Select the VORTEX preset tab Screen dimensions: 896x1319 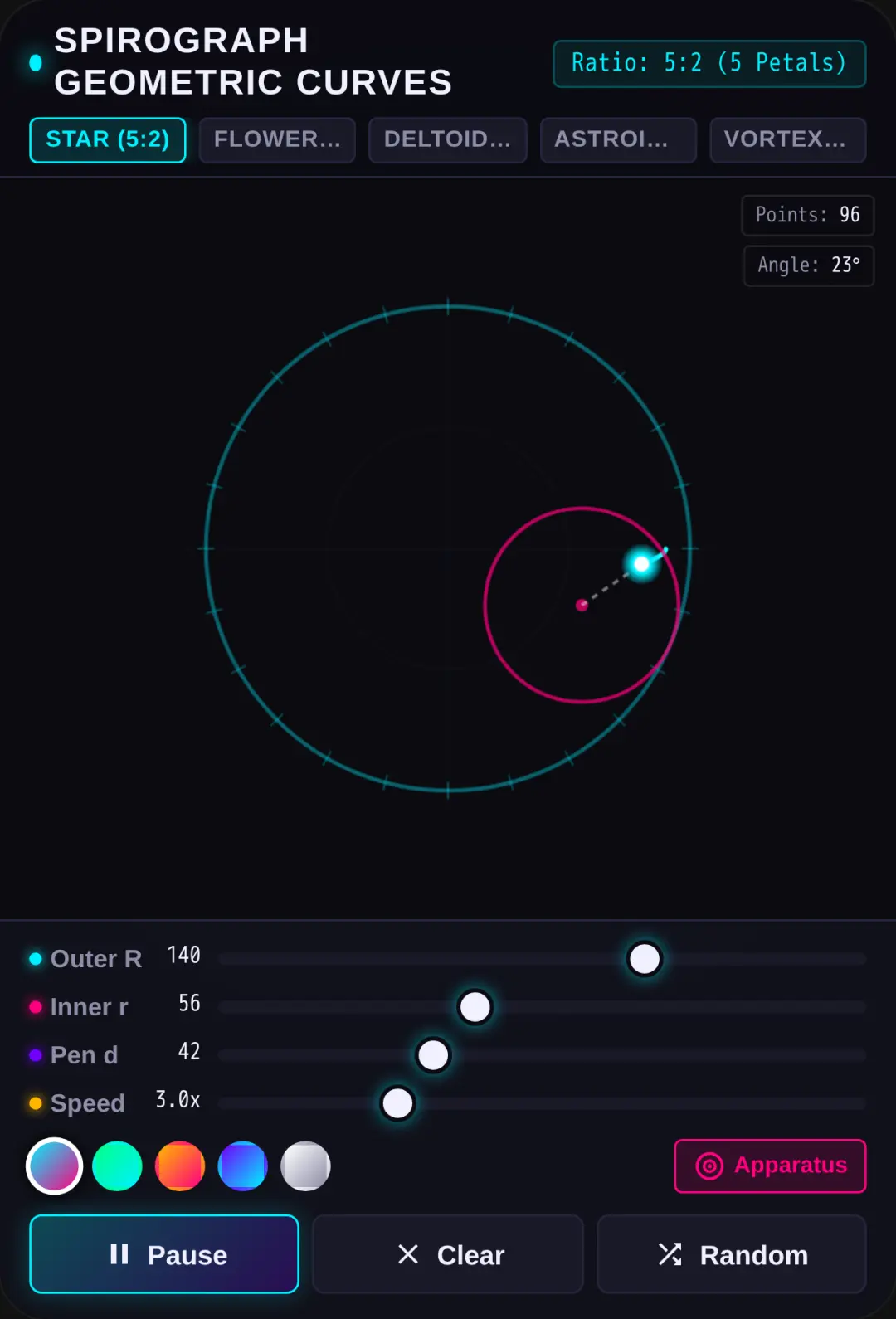click(787, 139)
